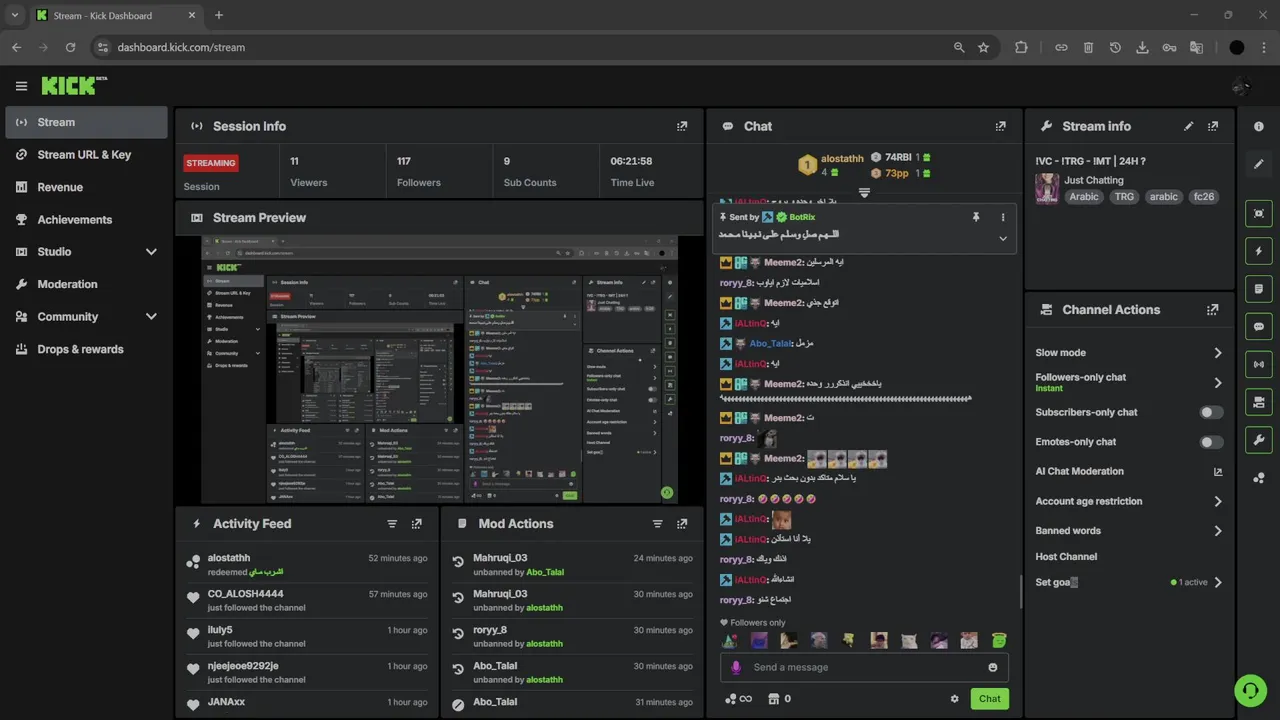The image size is (1280, 720).
Task: Bookmark this page with the star icon
Action: click(983, 47)
